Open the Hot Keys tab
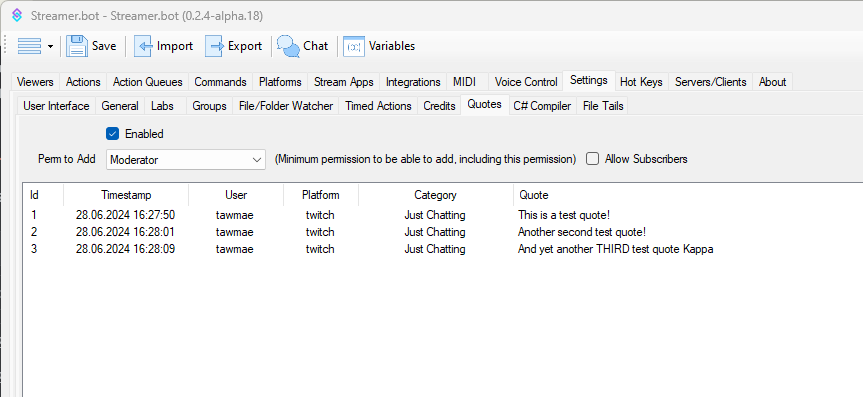863x397 pixels. pos(641,82)
